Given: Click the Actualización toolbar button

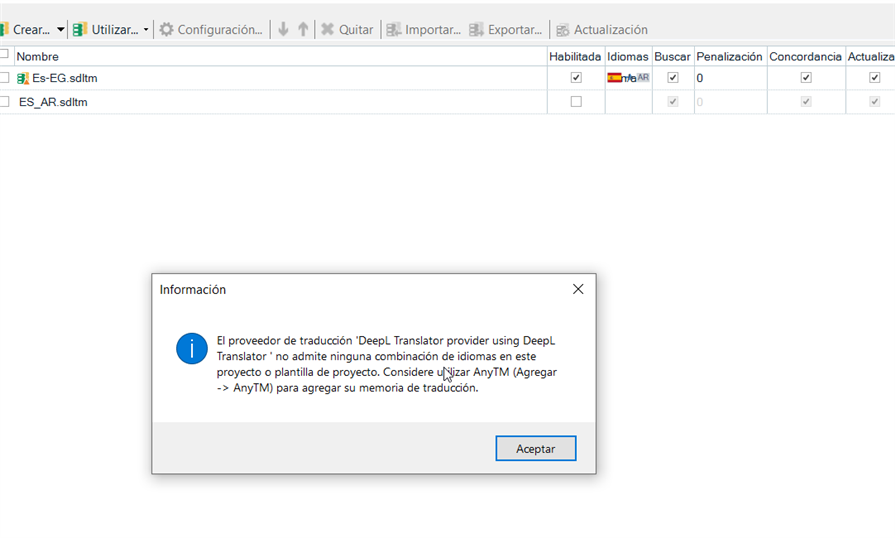Looking at the screenshot, I should click(x=602, y=30).
